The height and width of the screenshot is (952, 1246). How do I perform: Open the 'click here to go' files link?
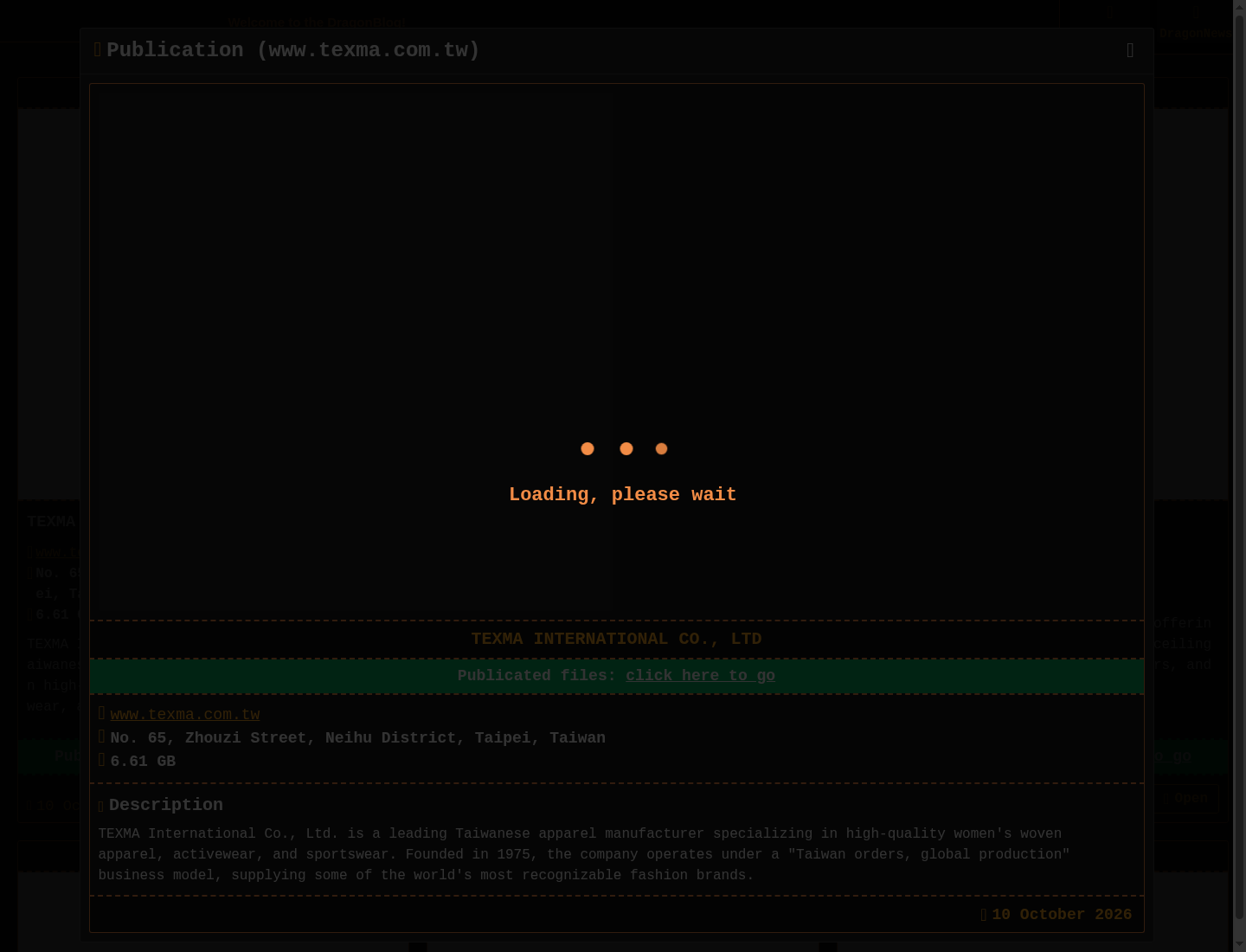(x=700, y=676)
